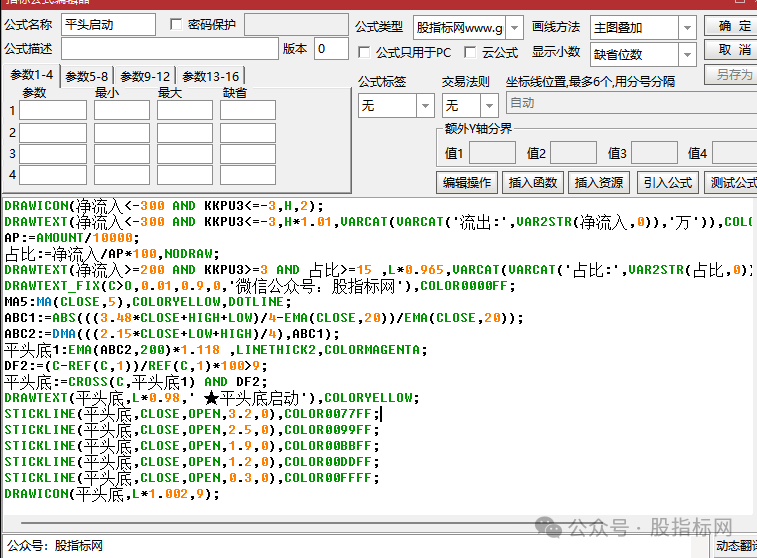Click the STICKLINE line with COLOR0099FF
The image size is (757, 558).
coord(192,430)
